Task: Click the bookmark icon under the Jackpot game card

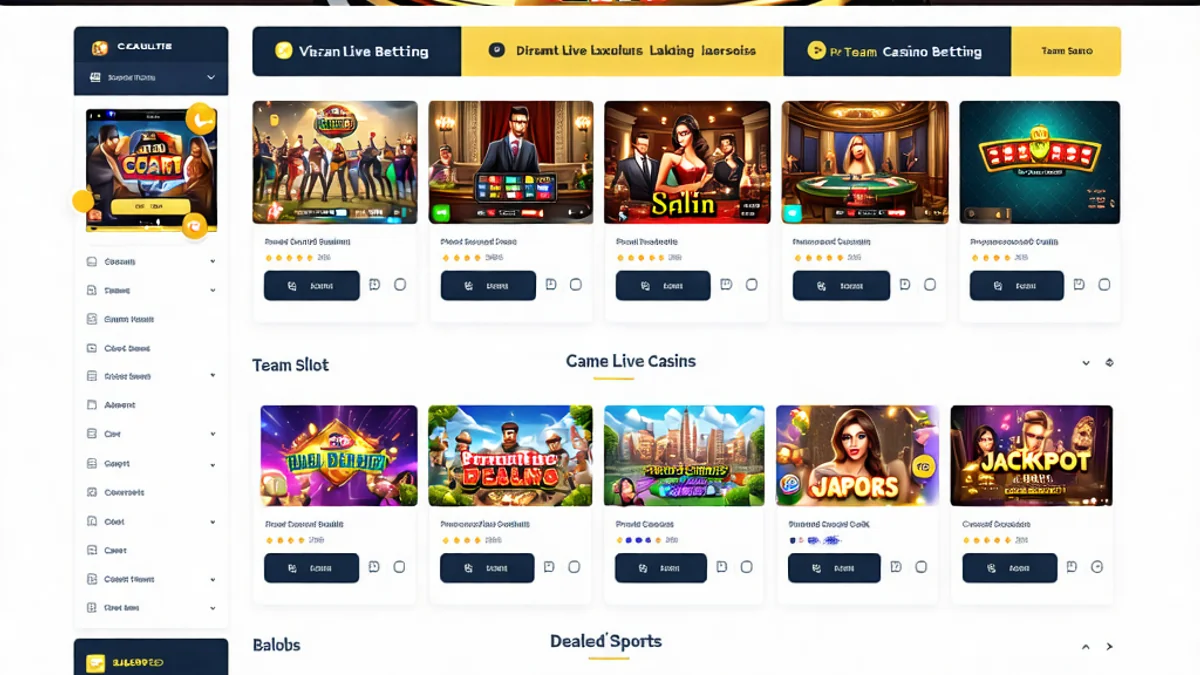Action: tap(1071, 567)
